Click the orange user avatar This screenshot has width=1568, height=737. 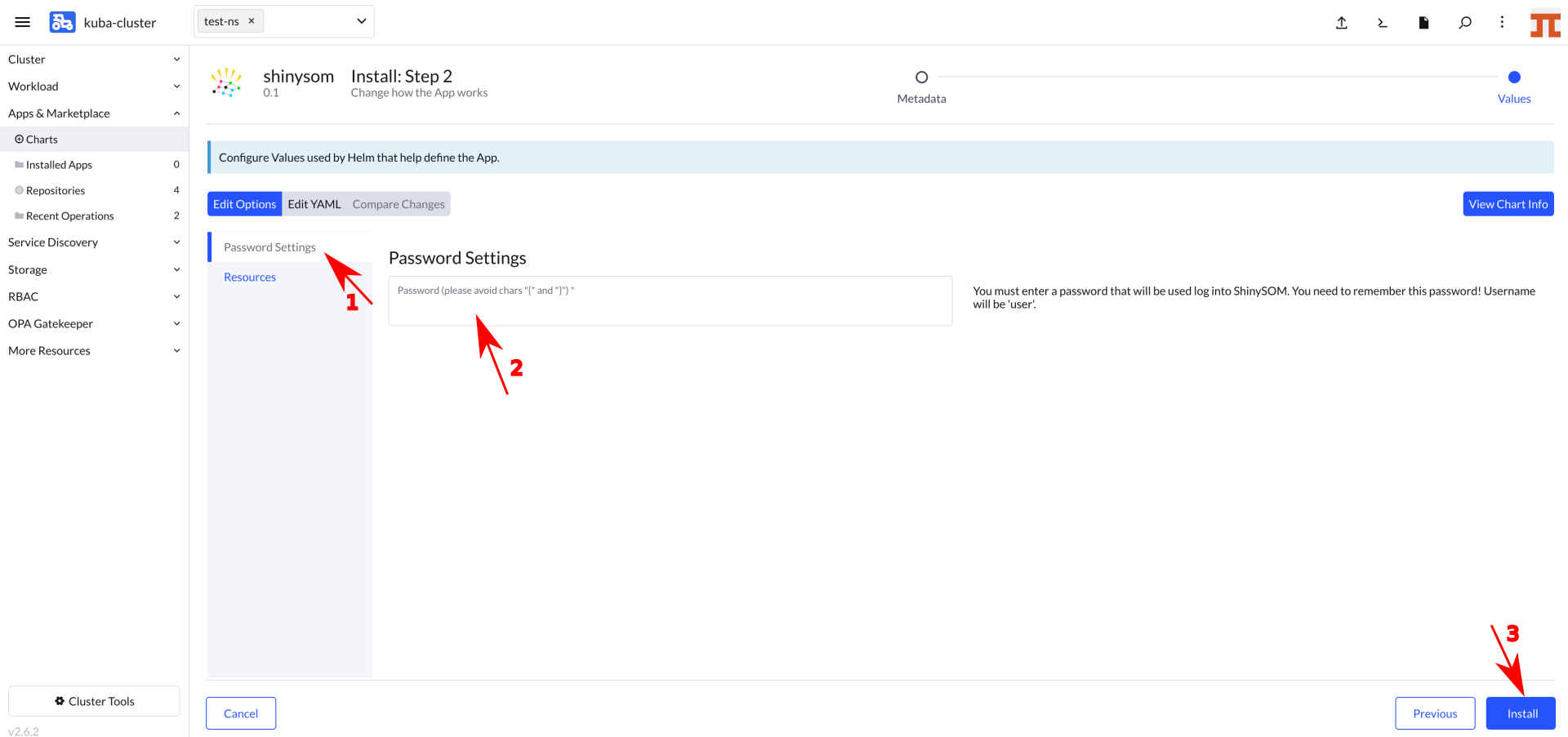(1545, 23)
